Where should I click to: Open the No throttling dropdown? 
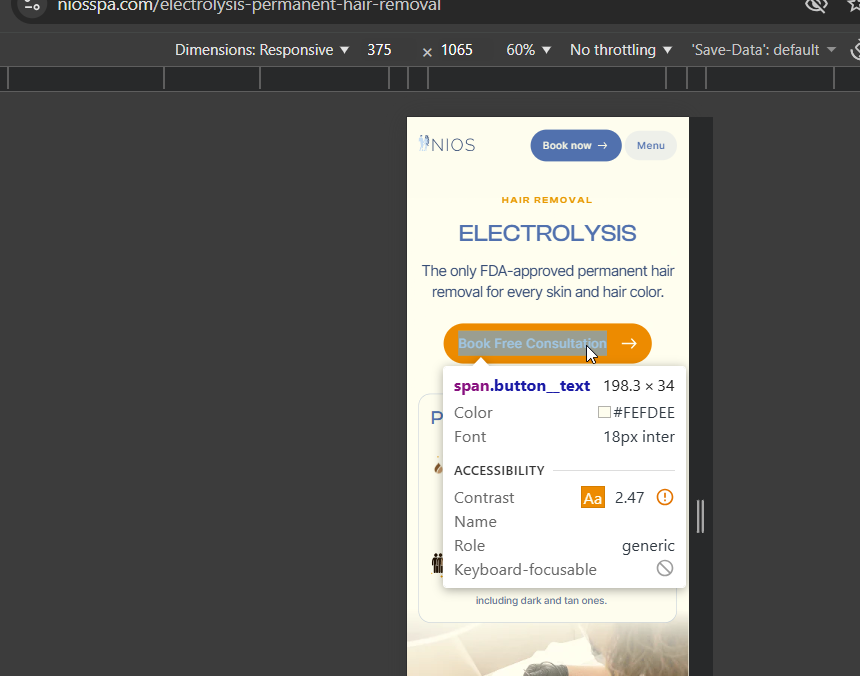point(621,50)
